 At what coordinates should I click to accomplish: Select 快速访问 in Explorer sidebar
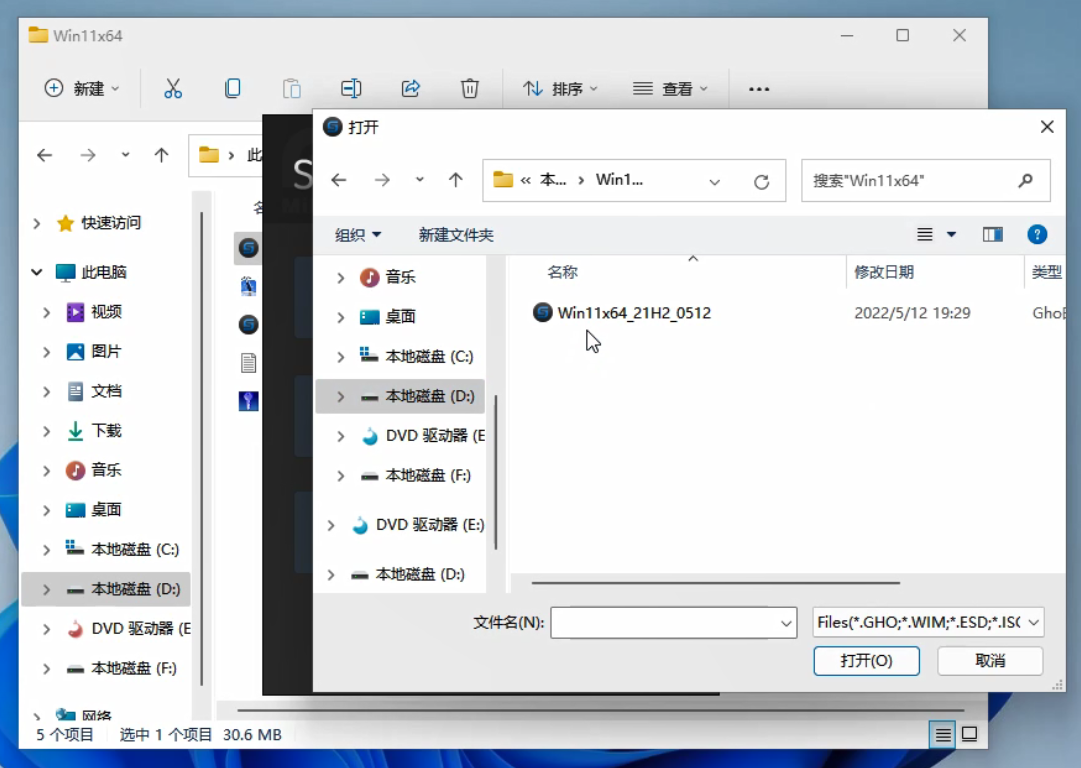(x=110, y=223)
